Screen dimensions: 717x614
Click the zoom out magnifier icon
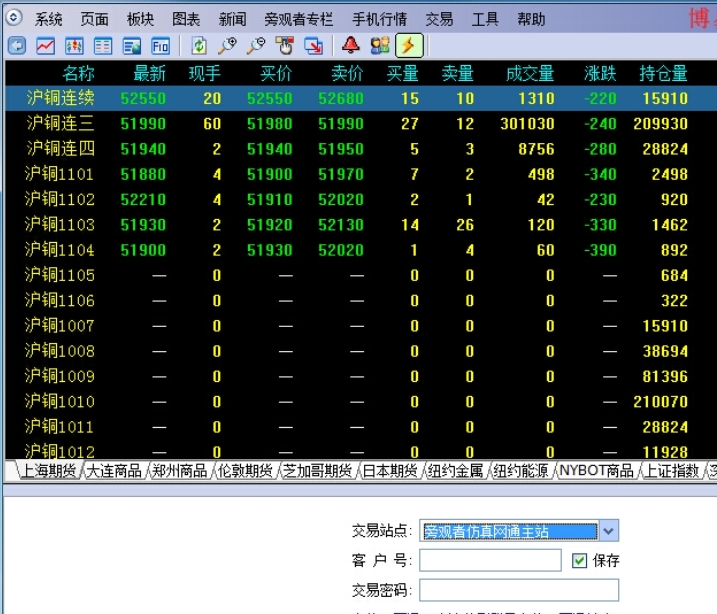click(256, 46)
